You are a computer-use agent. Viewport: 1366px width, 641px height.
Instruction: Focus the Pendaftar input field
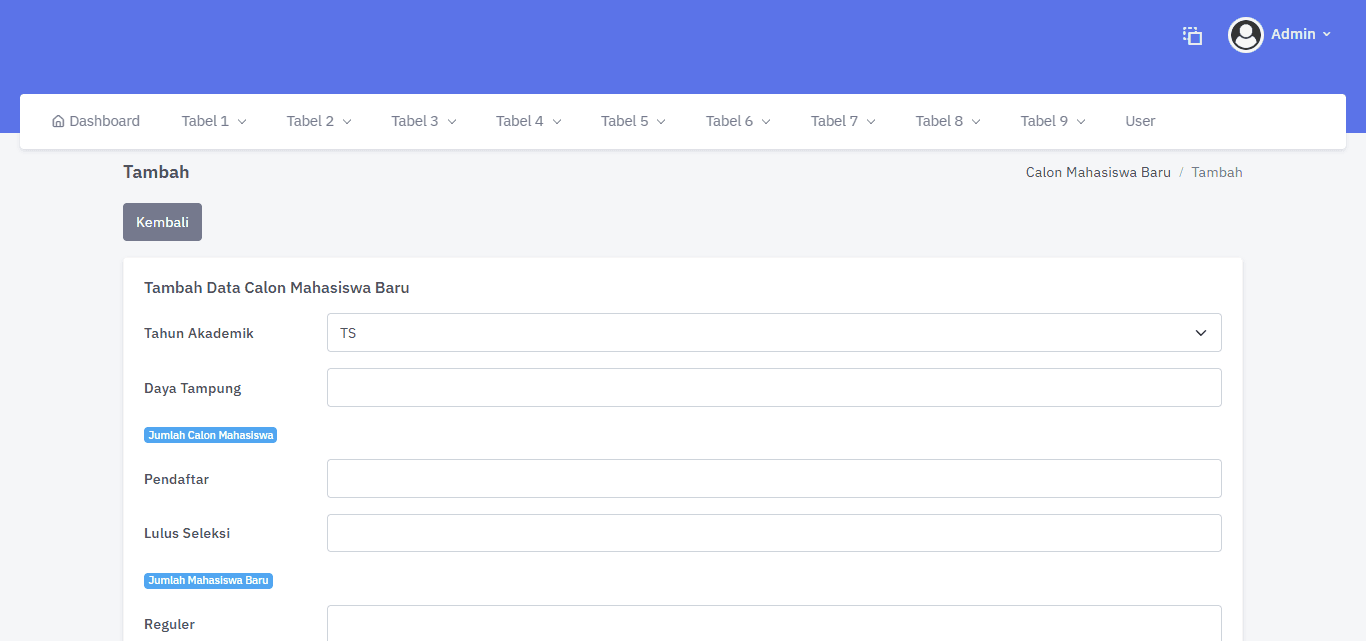(x=774, y=479)
